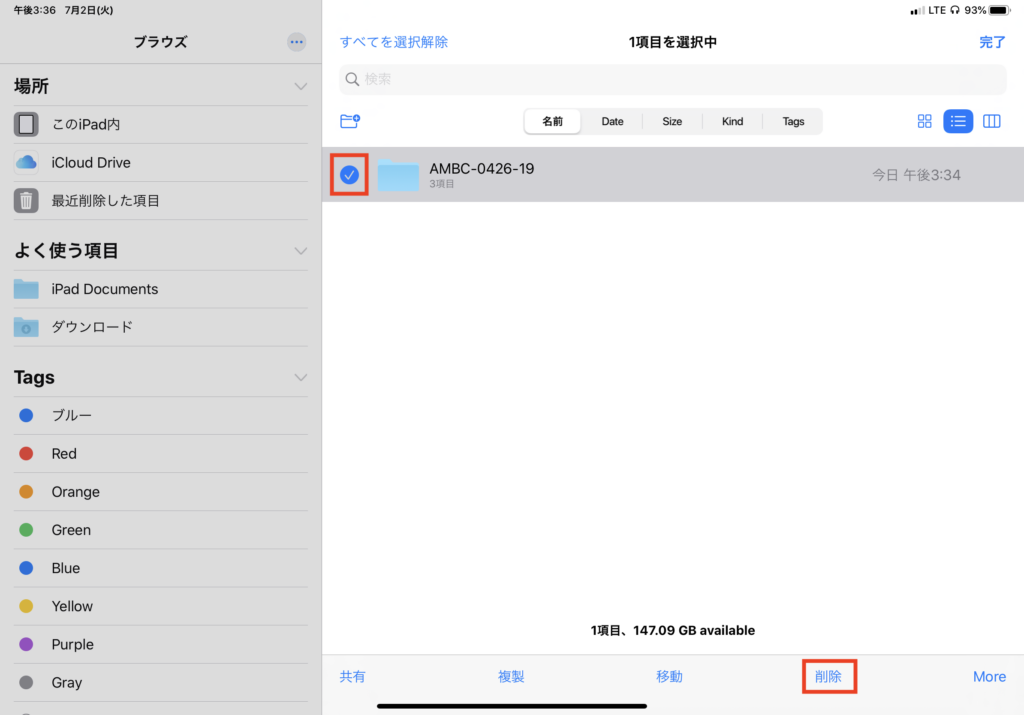1024x715 pixels.
Task: Switch to icon grid view
Action: pos(924,121)
